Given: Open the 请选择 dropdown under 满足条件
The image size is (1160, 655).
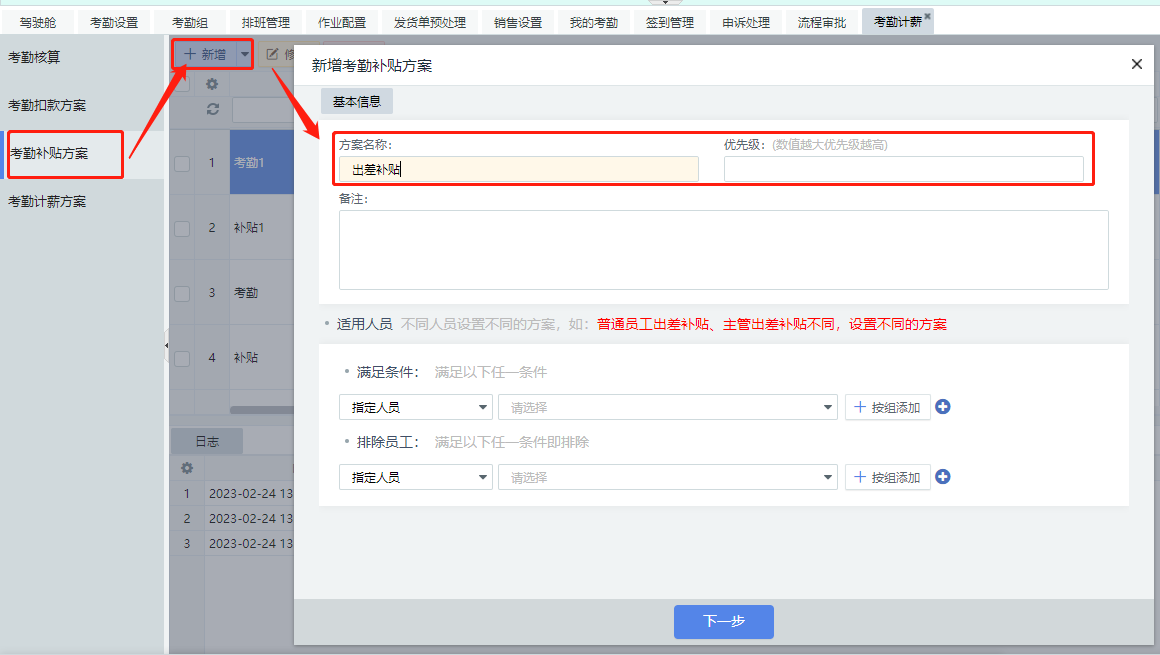Looking at the screenshot, I should pyautogui.click(x=668, y=407).
